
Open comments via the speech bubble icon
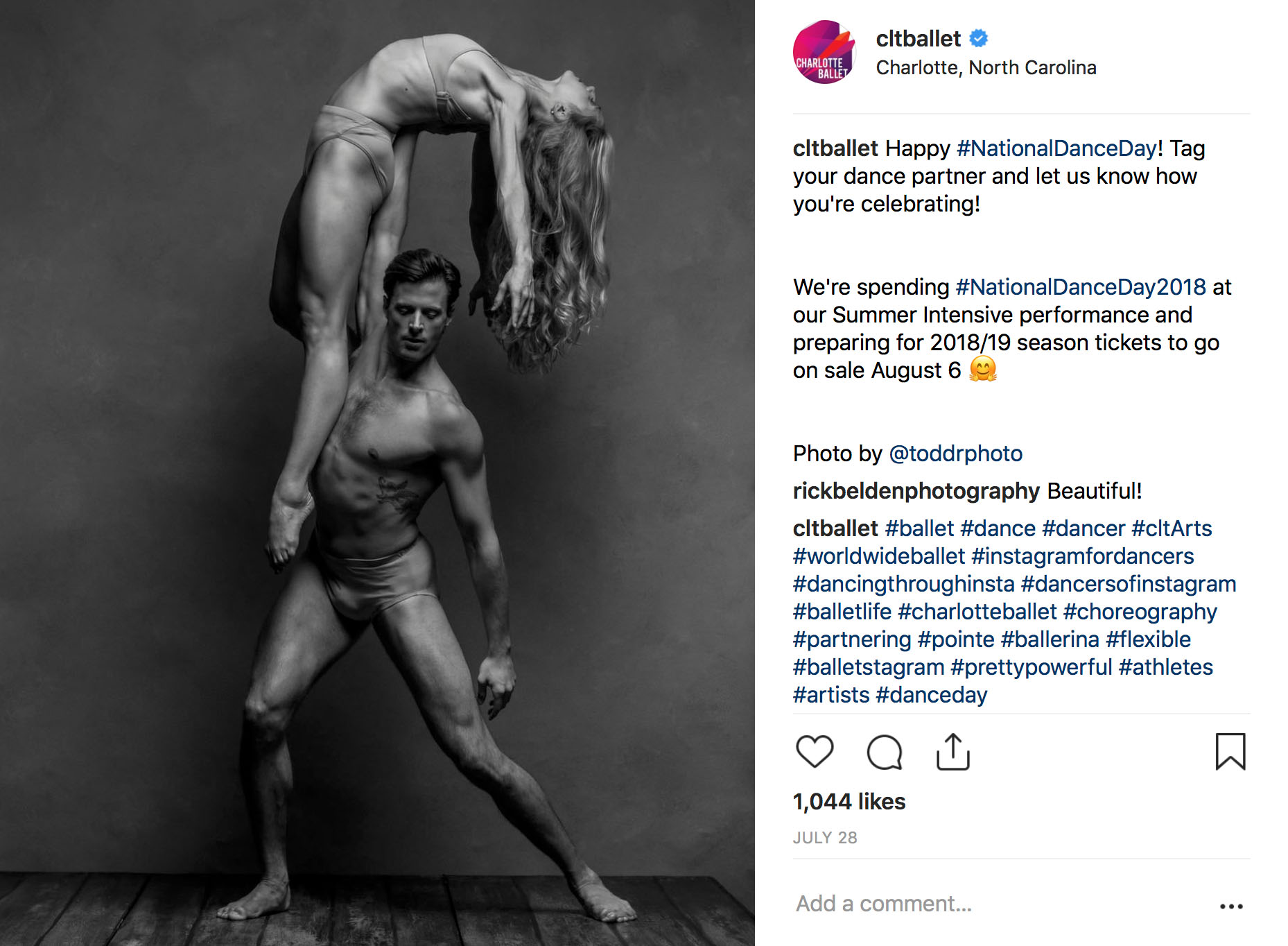click(885, 752)
